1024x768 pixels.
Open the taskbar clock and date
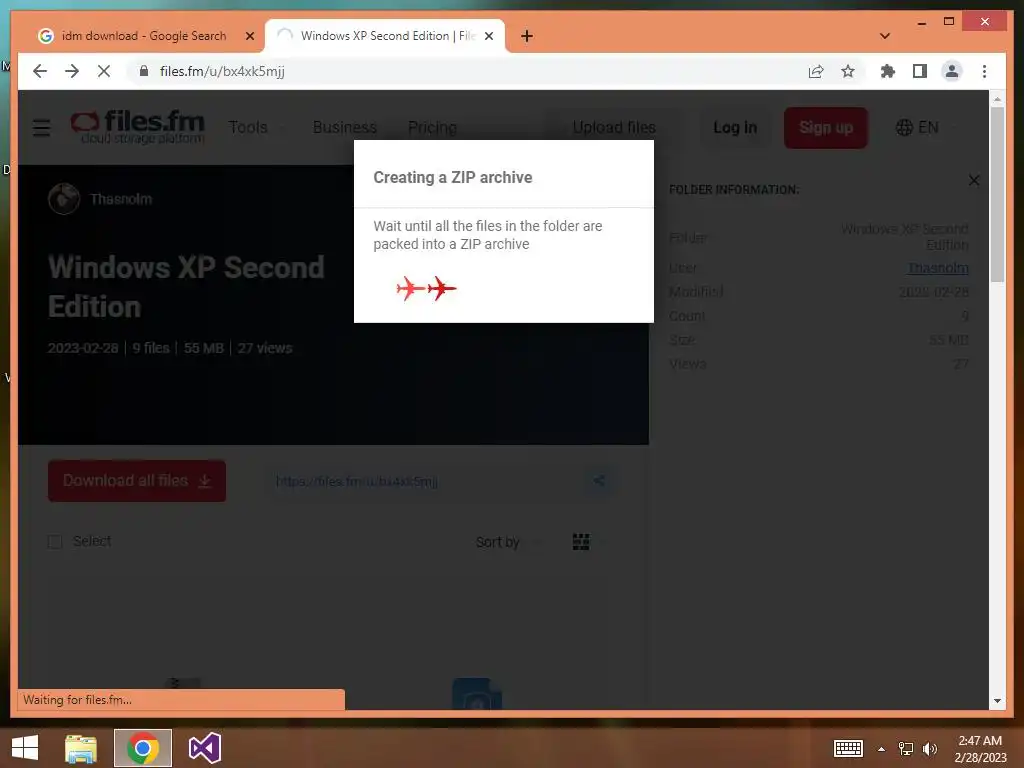click(x=980, y=748)
